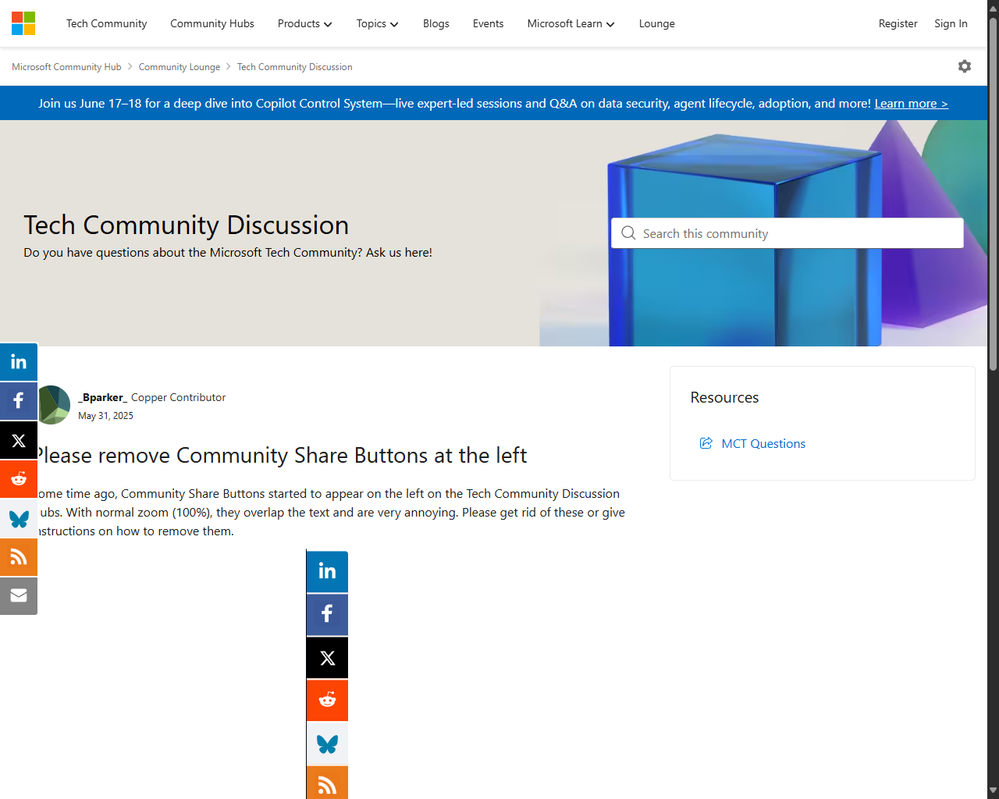999x799 pixels.
Task: Open Community Lounge breadcrumb
Action: tap(179, 67)
